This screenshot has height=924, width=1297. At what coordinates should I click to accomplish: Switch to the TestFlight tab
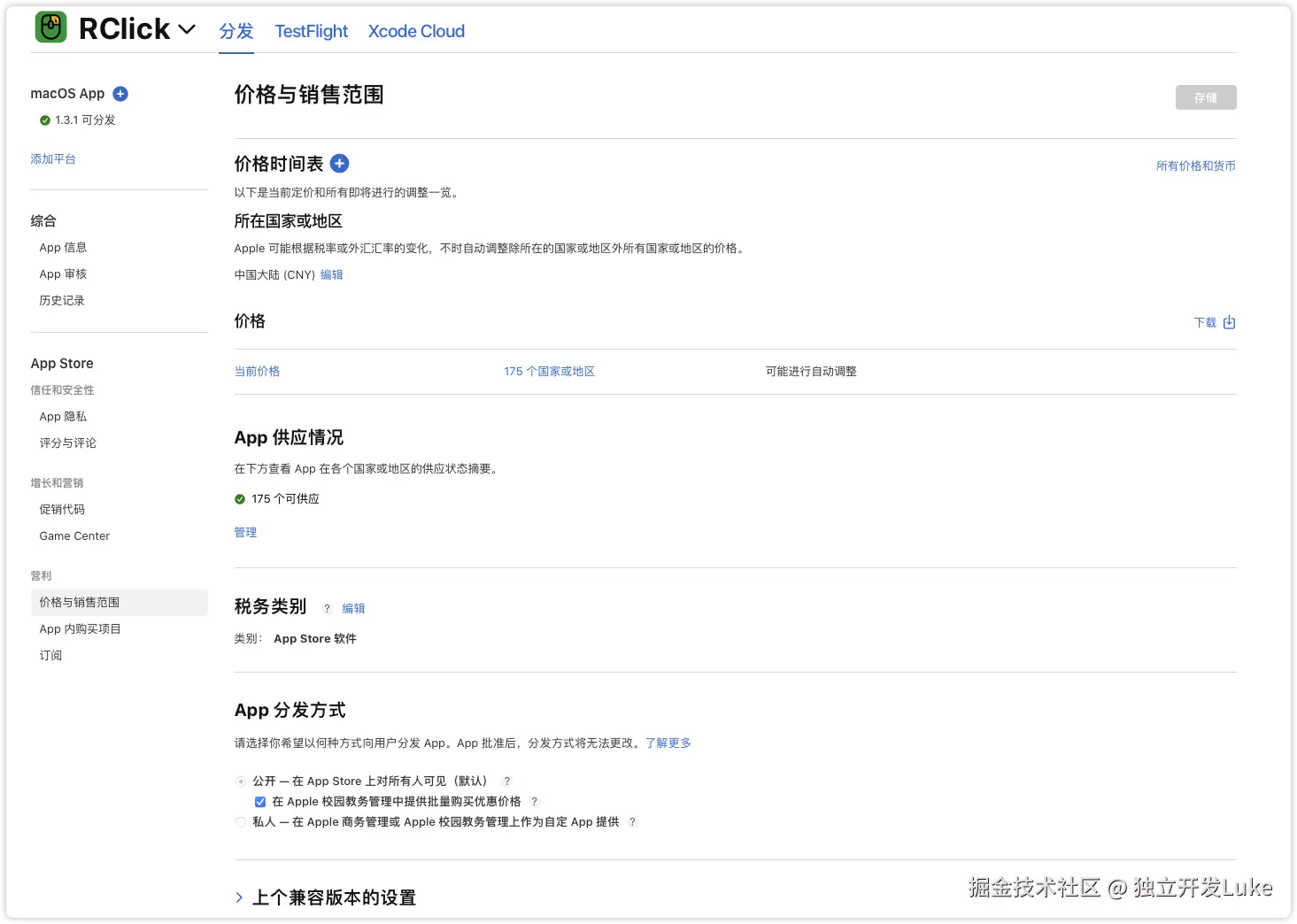pos(311,31)
